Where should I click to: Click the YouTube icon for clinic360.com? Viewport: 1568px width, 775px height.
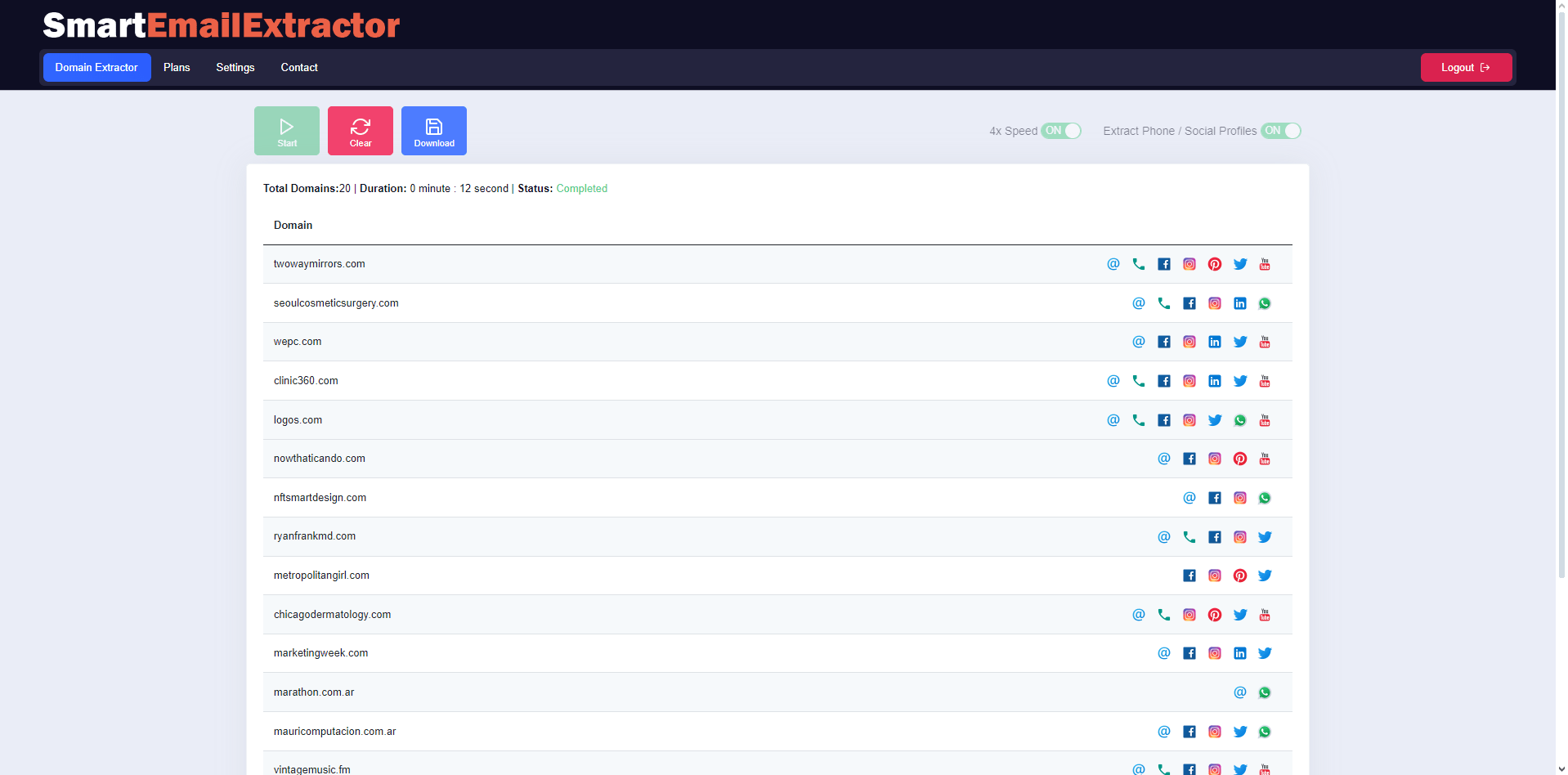pyautogui.click(x=1265, y=381)
